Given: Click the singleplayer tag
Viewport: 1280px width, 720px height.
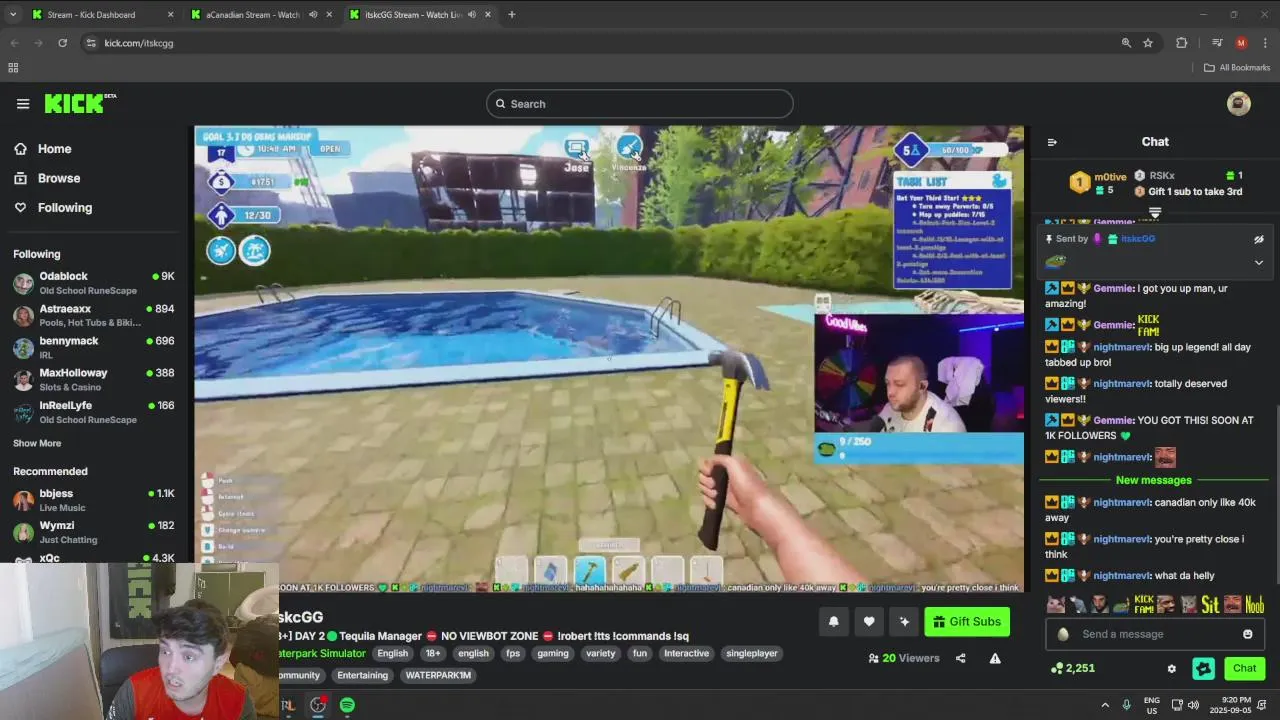Looking at the screenshot, I should pyautogui.click(x=752, y=653).
